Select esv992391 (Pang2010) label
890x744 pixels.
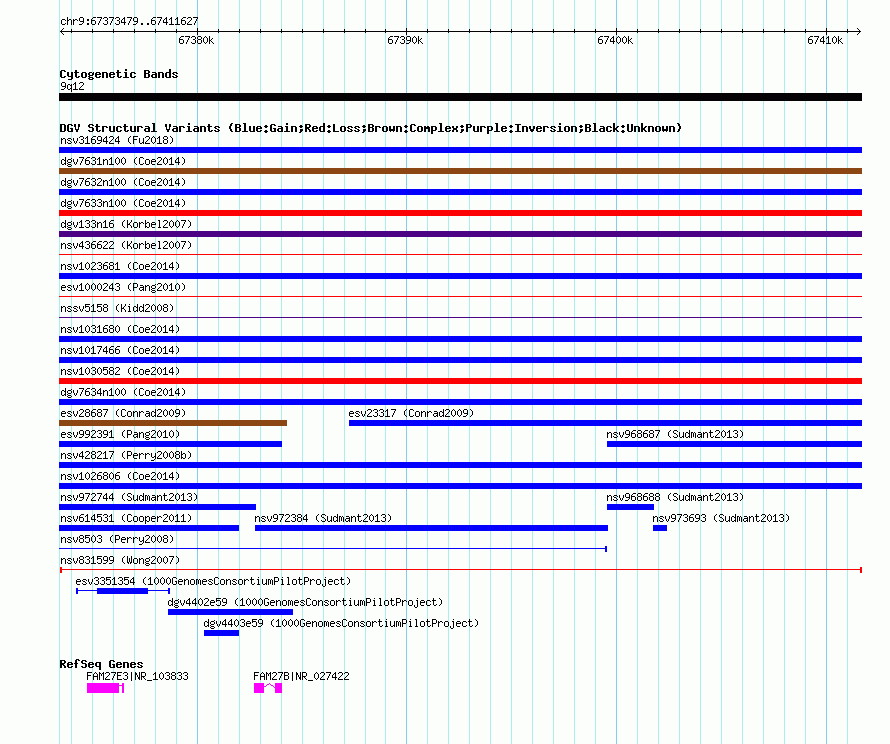click(x=120, y=434)
